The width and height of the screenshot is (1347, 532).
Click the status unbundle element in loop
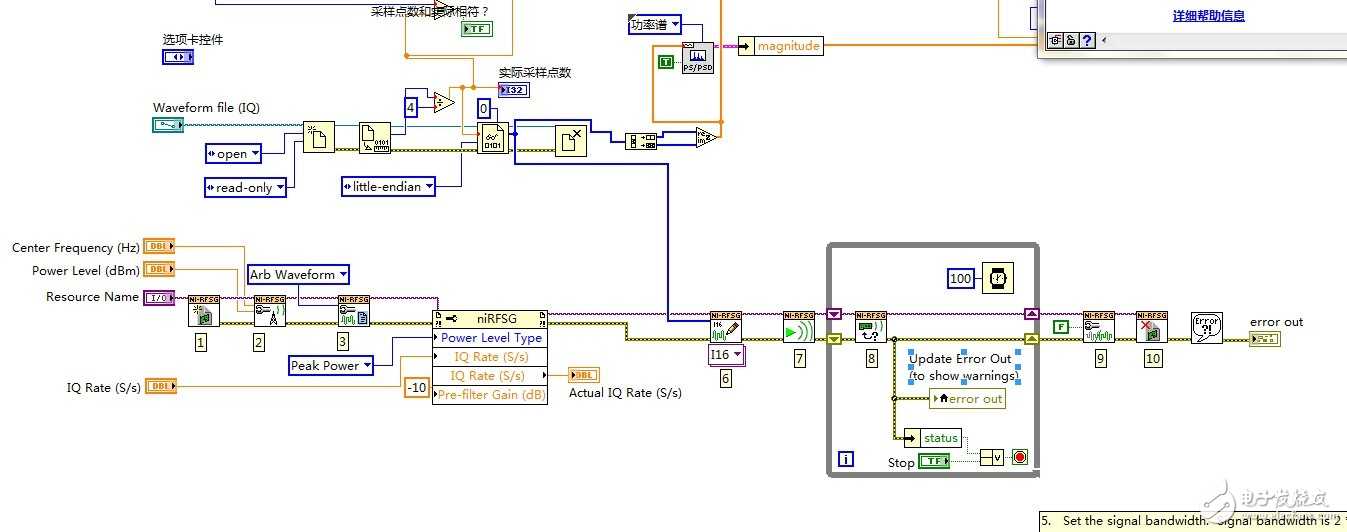tap(933, 438)
